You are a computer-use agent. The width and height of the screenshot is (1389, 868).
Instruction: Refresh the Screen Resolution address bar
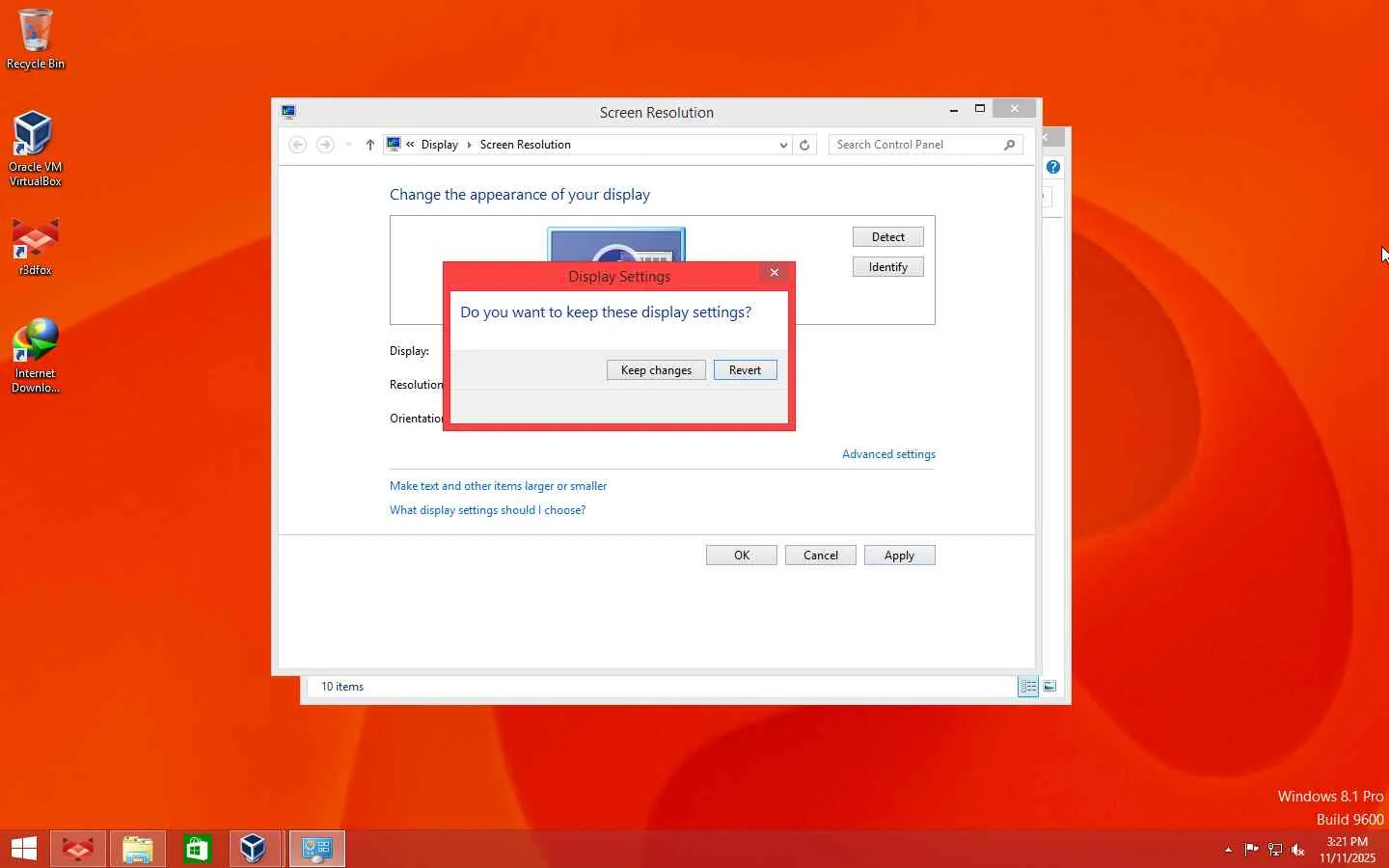(804, 145)
